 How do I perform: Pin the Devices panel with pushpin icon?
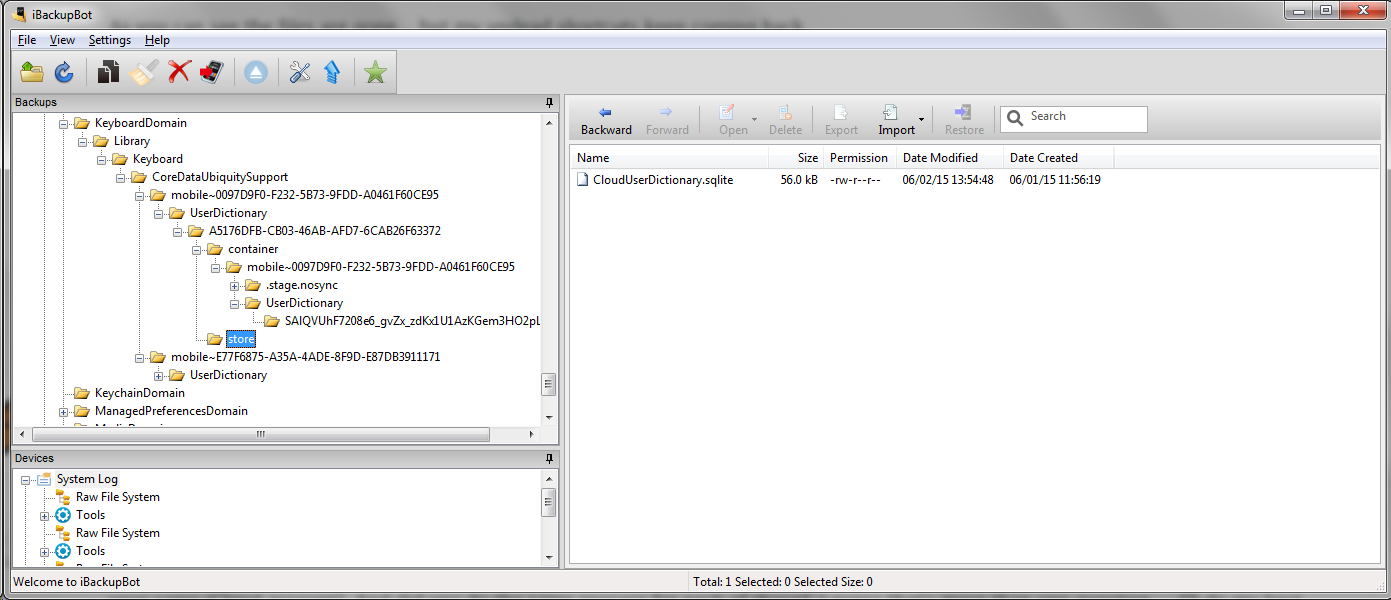coord(549,458)
